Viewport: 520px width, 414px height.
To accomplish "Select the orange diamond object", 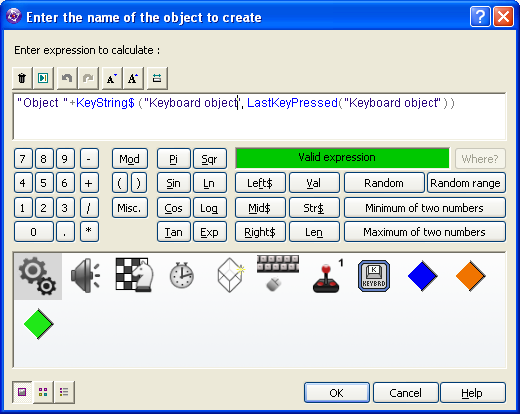I will (x=470, y=276).
